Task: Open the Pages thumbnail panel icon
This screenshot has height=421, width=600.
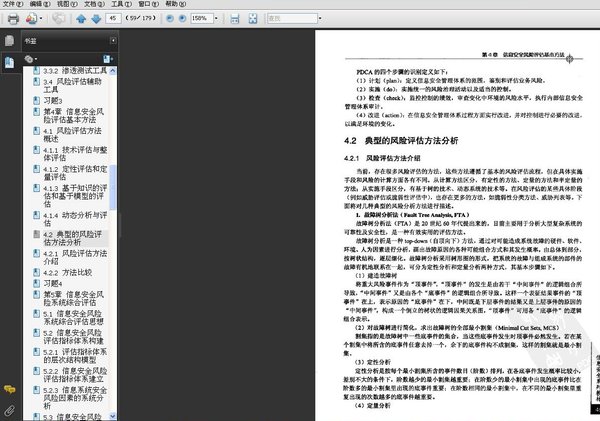Action: click(9, 41)
